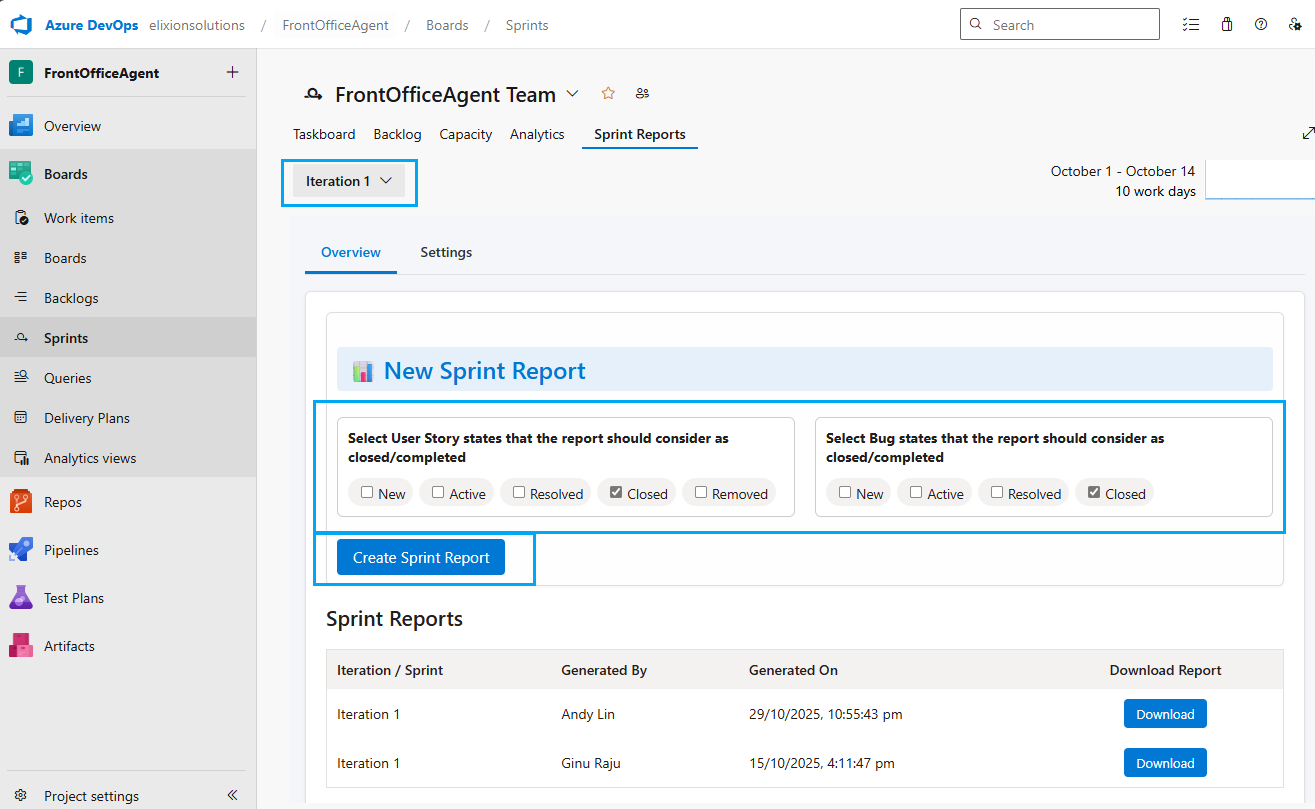The width and height of the screenshot is (1315, 809).
Task: Enable the Removed User Story state checkbox
Action: coord(701,492)
